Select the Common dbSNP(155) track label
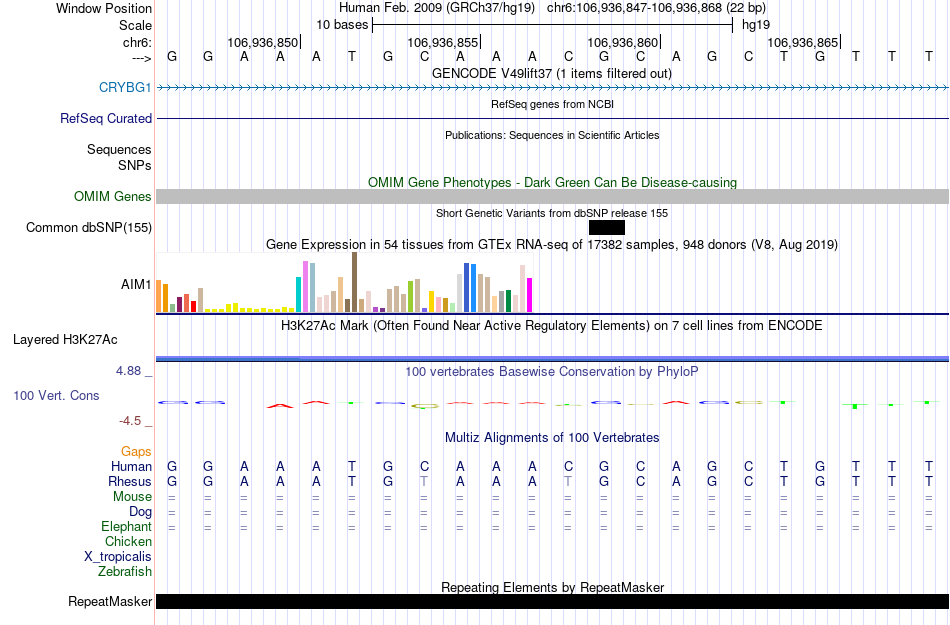950x625 pixels. 89,228
